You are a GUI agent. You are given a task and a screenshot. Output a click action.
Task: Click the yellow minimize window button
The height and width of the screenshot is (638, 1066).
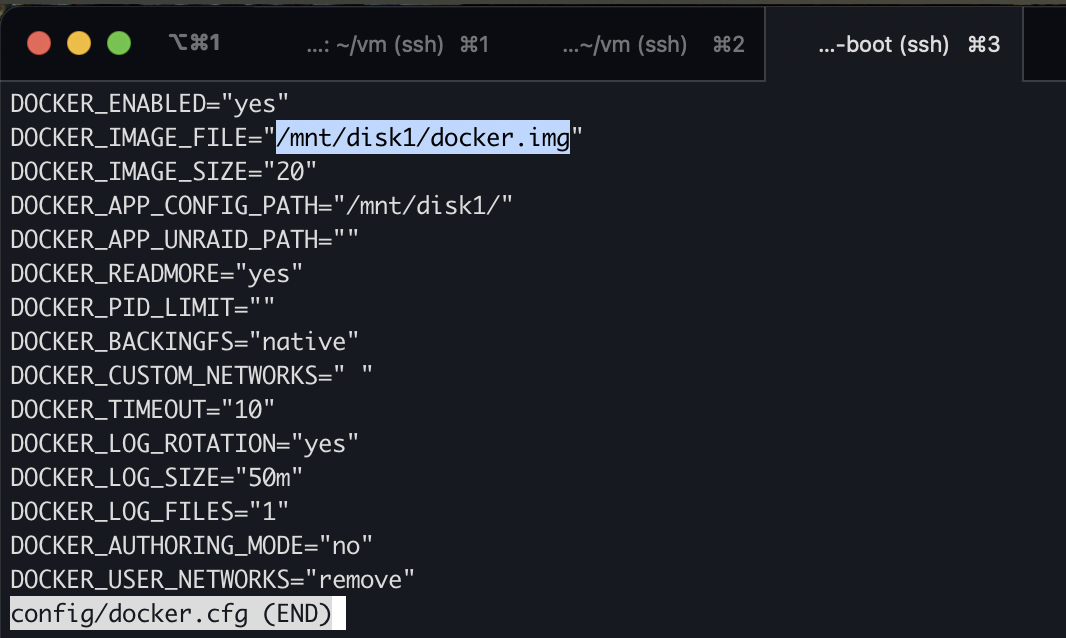click(x=79, y=44)
